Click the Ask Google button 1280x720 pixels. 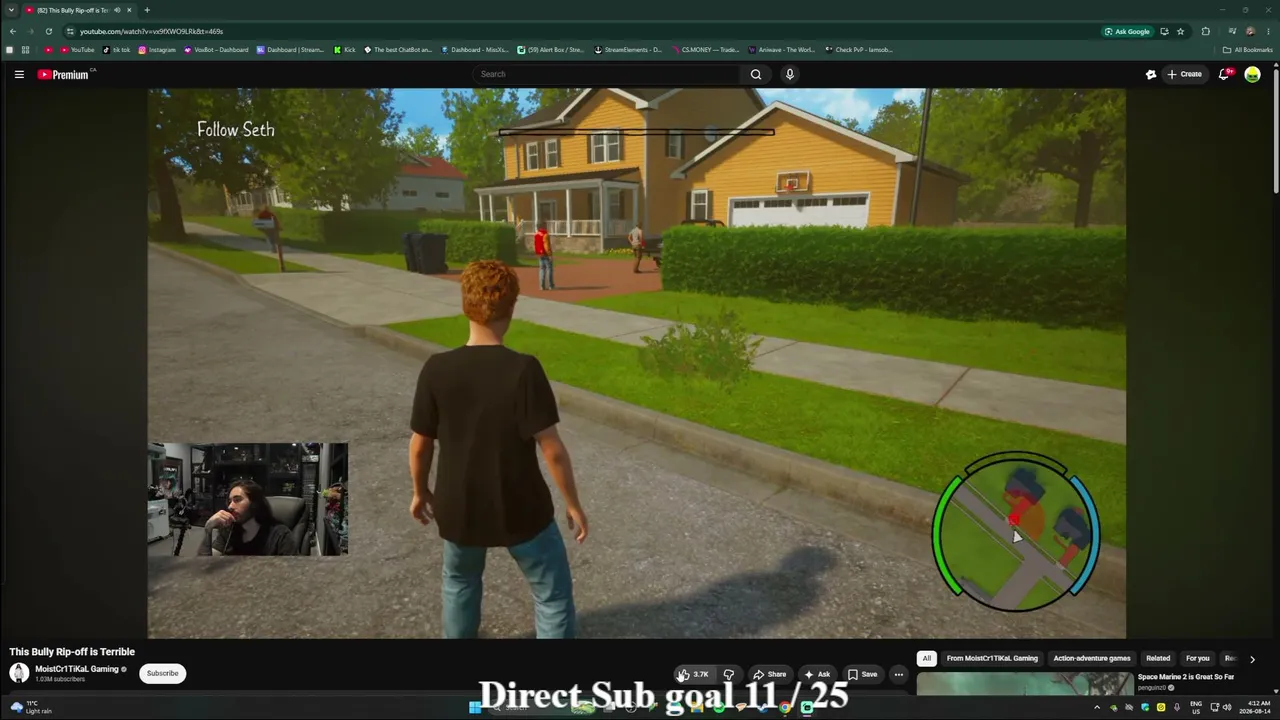click(1127, 31)
